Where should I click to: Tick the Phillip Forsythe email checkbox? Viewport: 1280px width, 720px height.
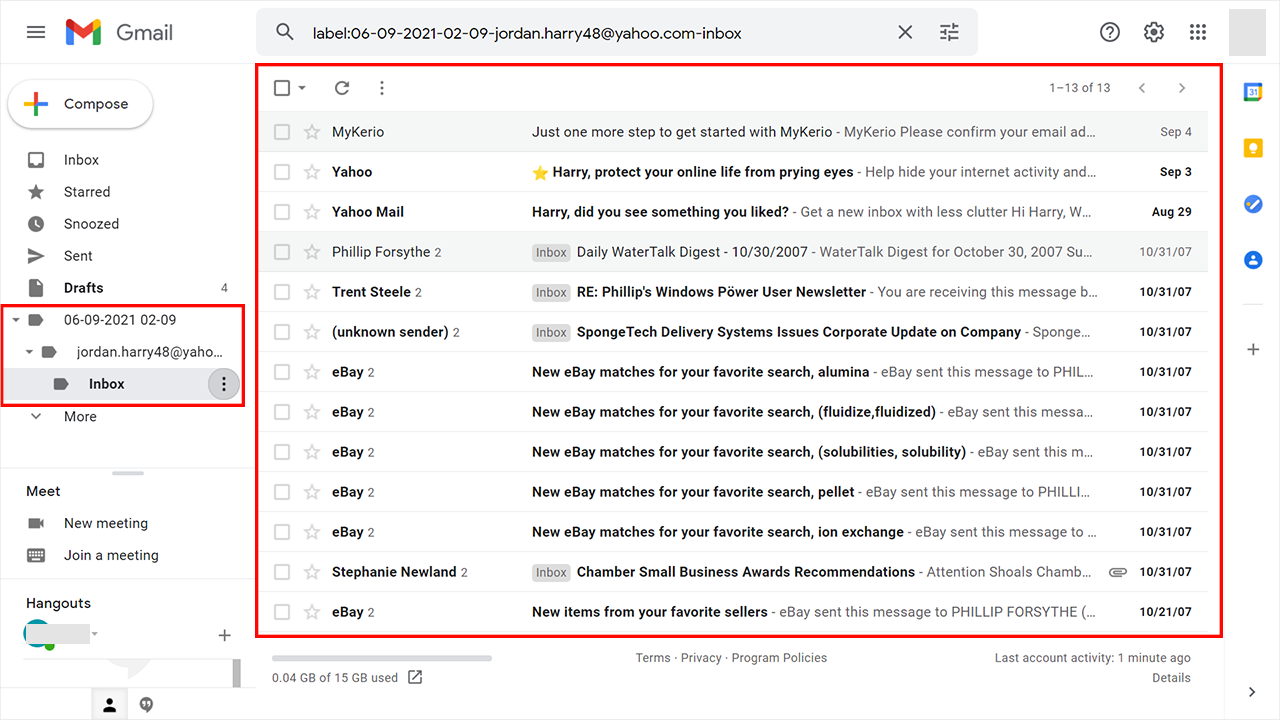coord(282,252)
